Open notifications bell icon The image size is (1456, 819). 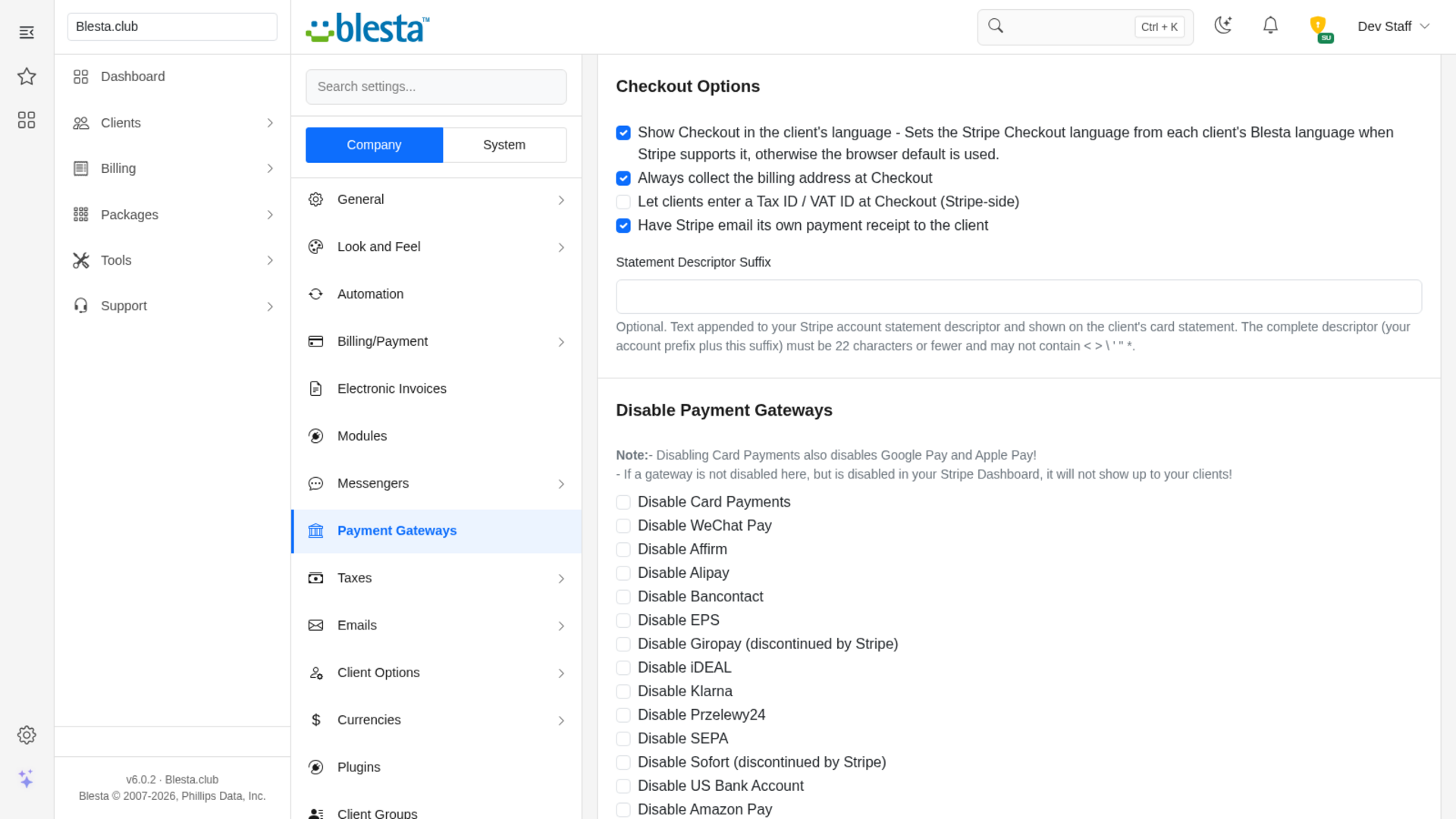click(1270, 26)
